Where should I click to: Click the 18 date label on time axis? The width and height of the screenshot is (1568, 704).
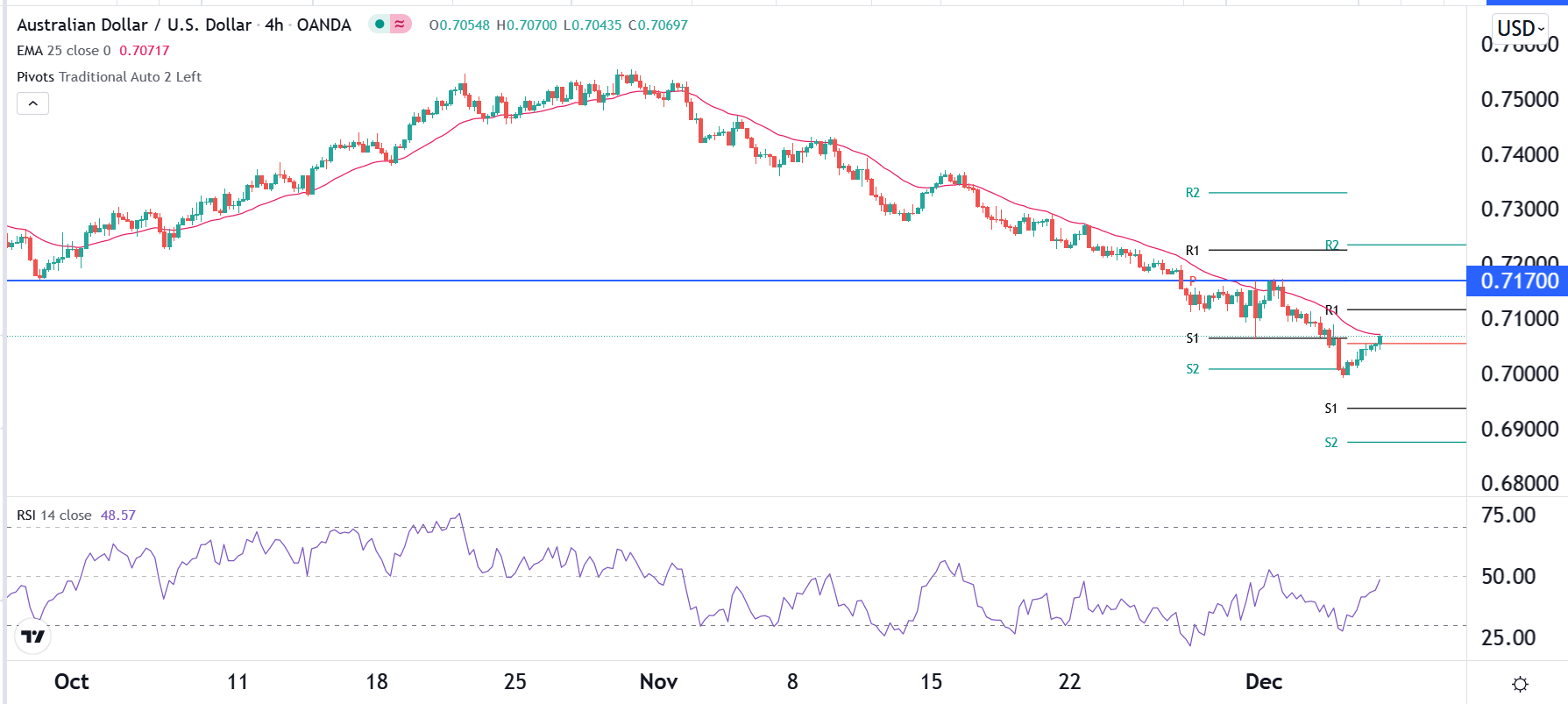[x=377, y=682]
